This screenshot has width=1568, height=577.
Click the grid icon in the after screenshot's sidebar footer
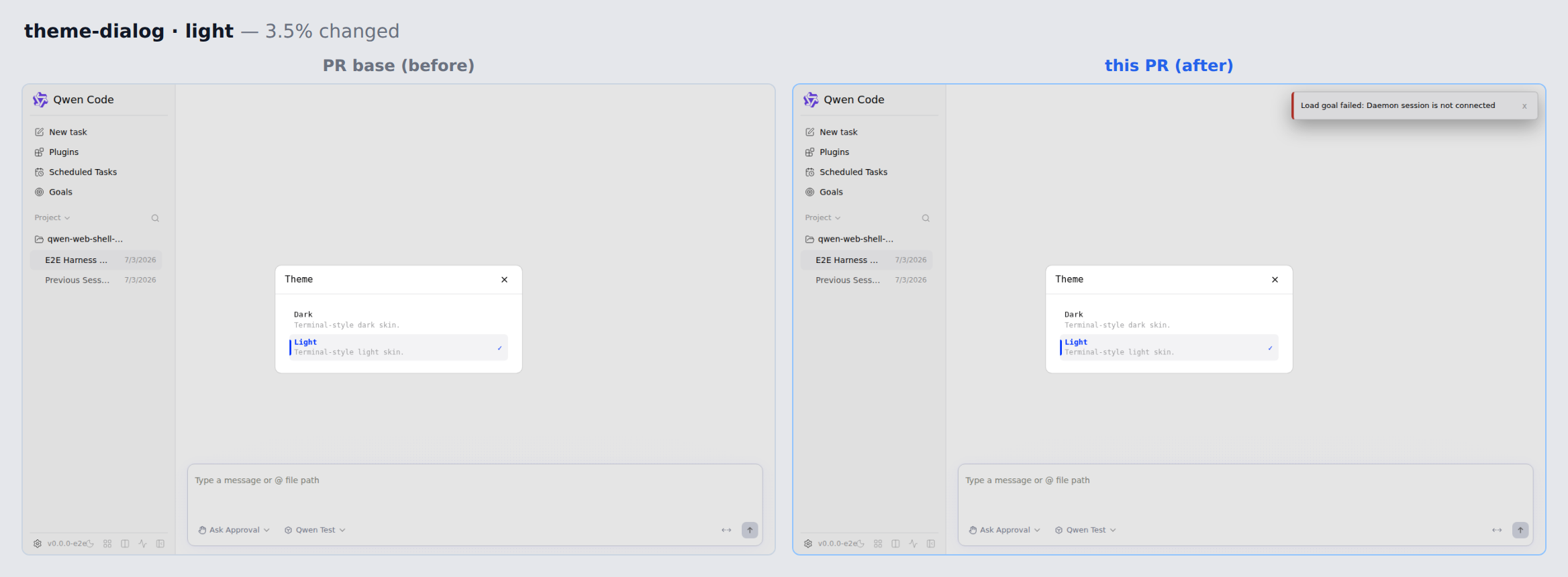point(878,543)
